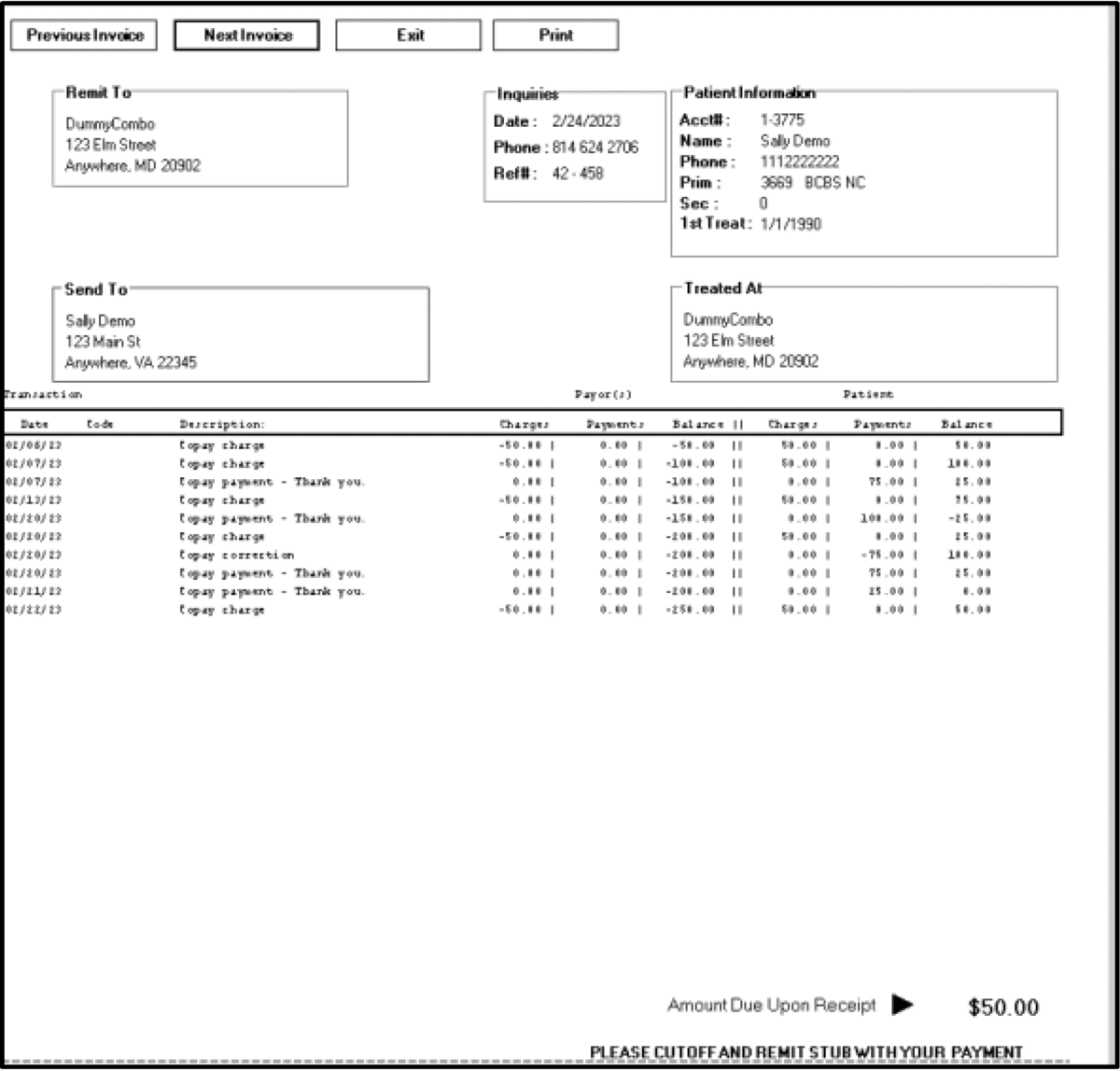This screenshot has width=1120, height=1071.
Task: Click the Next Invoice button
Action: (x=245, y=35)
